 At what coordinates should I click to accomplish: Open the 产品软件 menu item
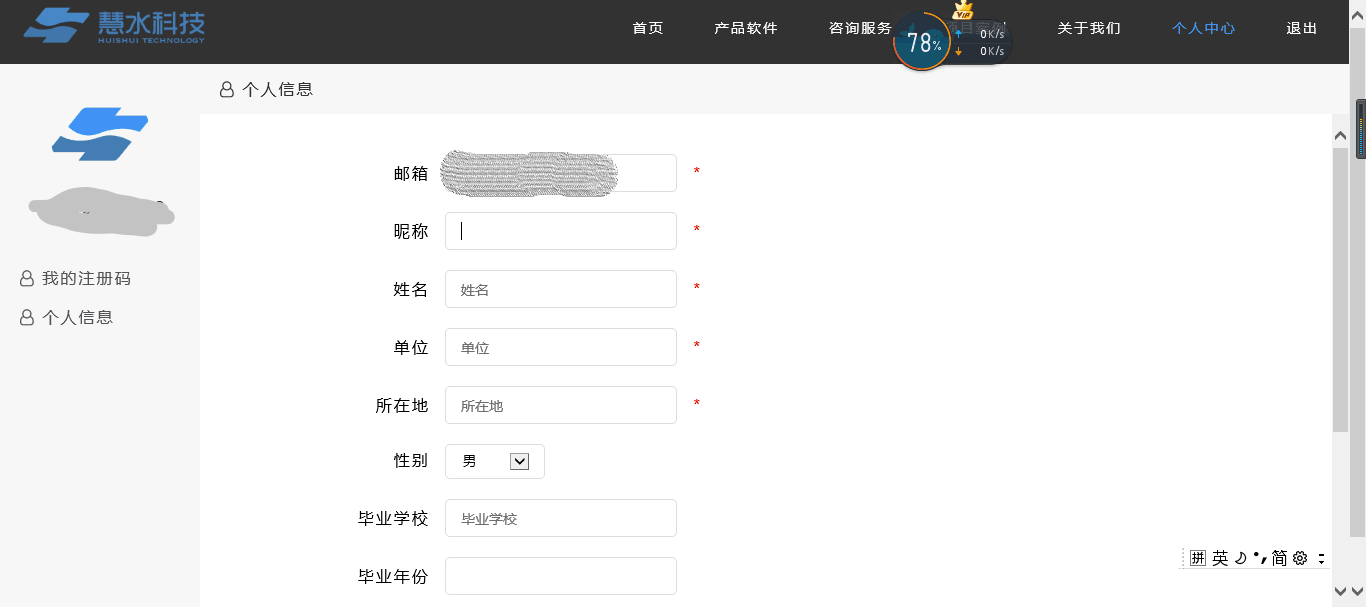click(746, 28)
